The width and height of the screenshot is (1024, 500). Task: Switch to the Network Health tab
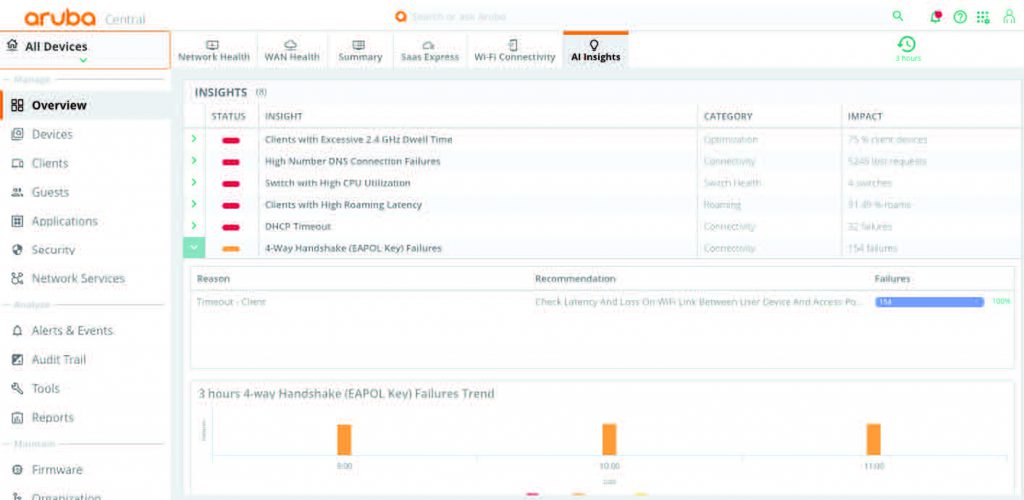coord(213,50)
